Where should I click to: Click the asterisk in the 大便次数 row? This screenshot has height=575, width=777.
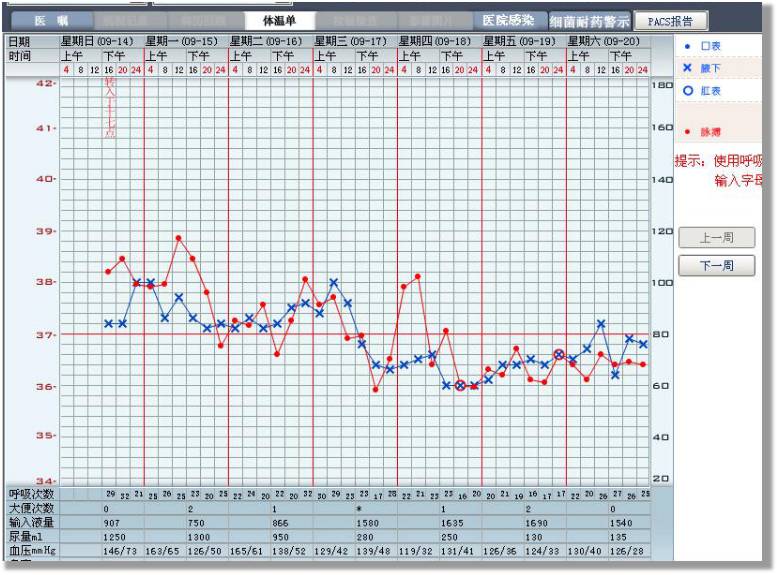(357, 509)
